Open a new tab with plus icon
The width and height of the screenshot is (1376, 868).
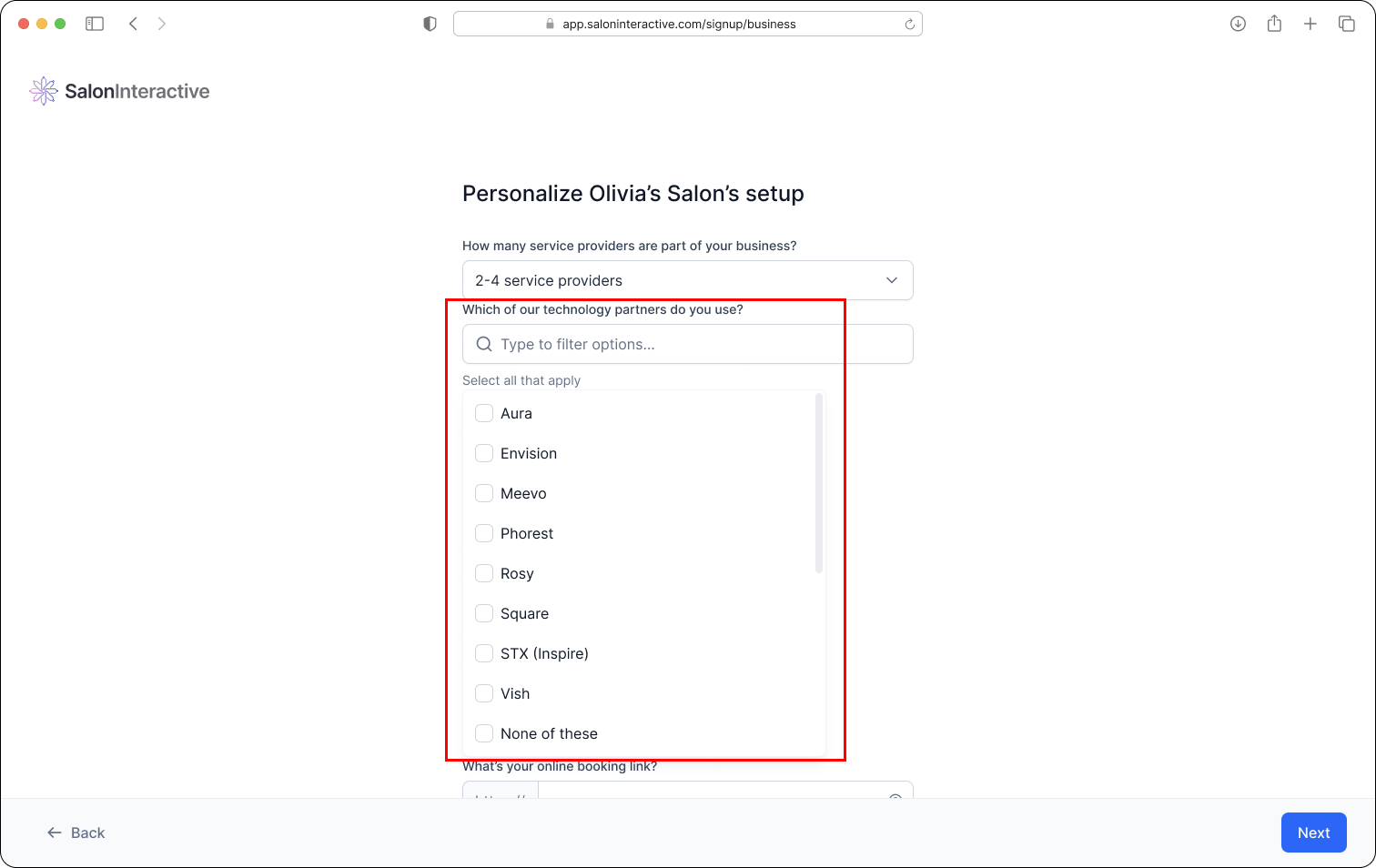(x=1310, y=24)
